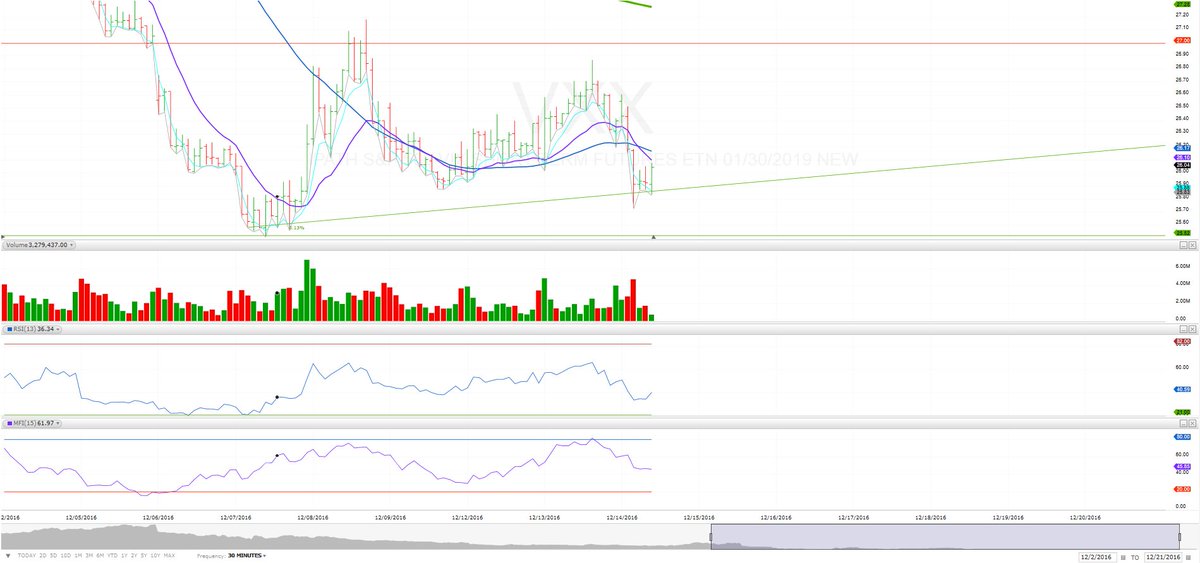Collapse the time range navigator triangle
This screenshot has width=1200, height=563.
click(x=8, y=555)
